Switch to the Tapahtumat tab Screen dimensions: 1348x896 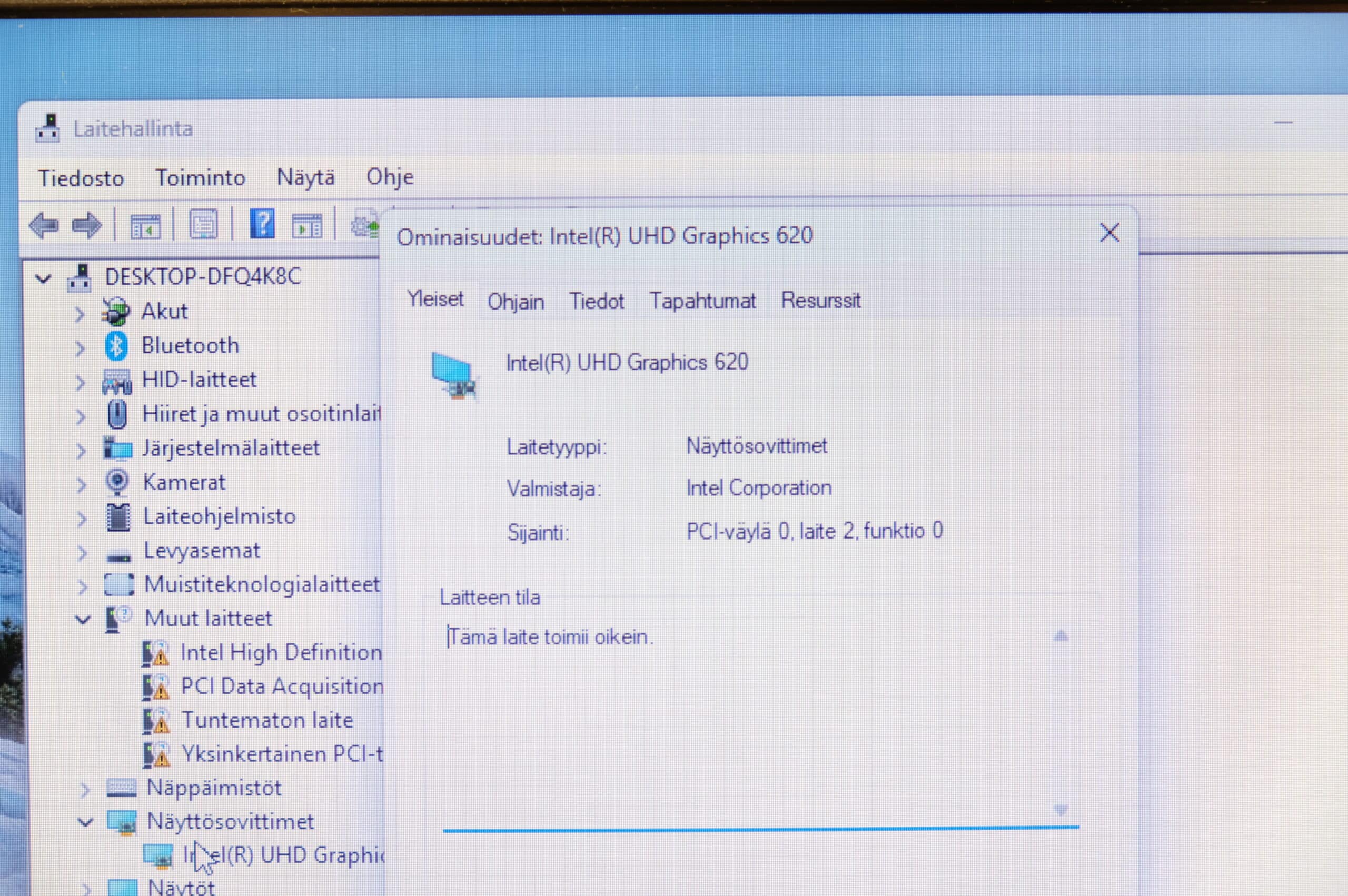coord(702,301)
